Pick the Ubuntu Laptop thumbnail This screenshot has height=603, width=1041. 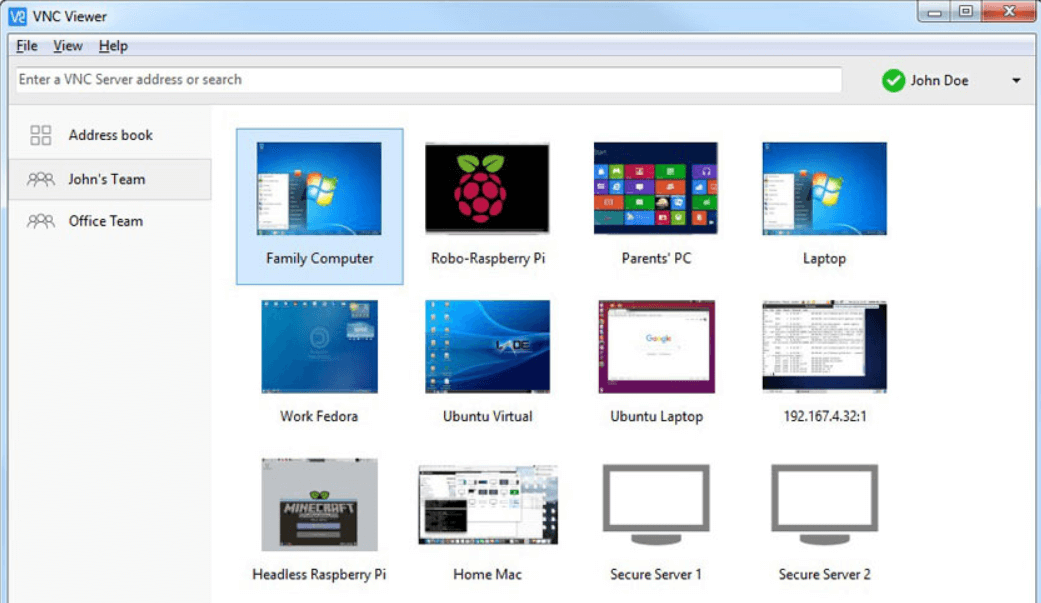[656, 347]
